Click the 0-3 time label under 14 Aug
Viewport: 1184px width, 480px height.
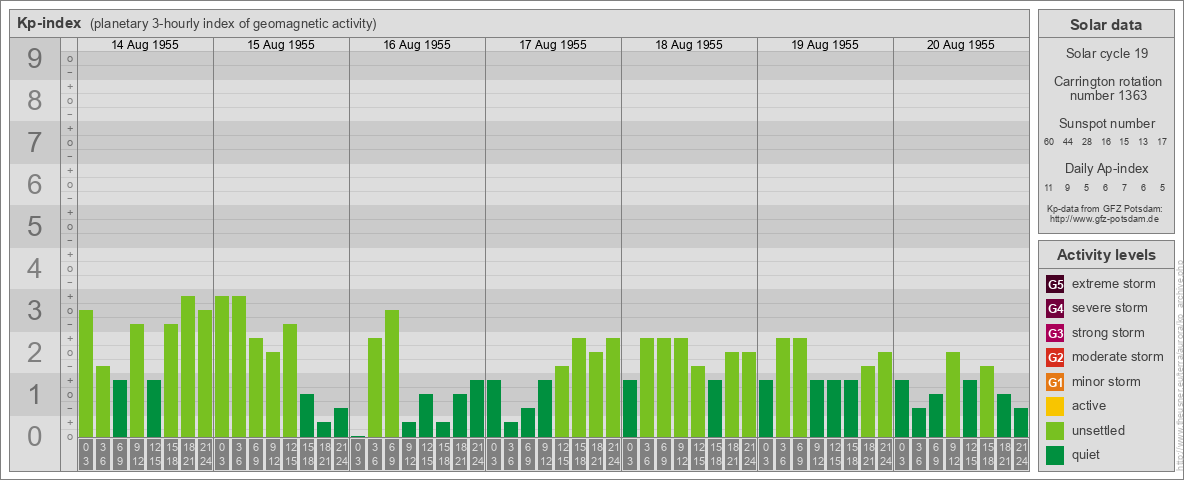tap(86, 454)
